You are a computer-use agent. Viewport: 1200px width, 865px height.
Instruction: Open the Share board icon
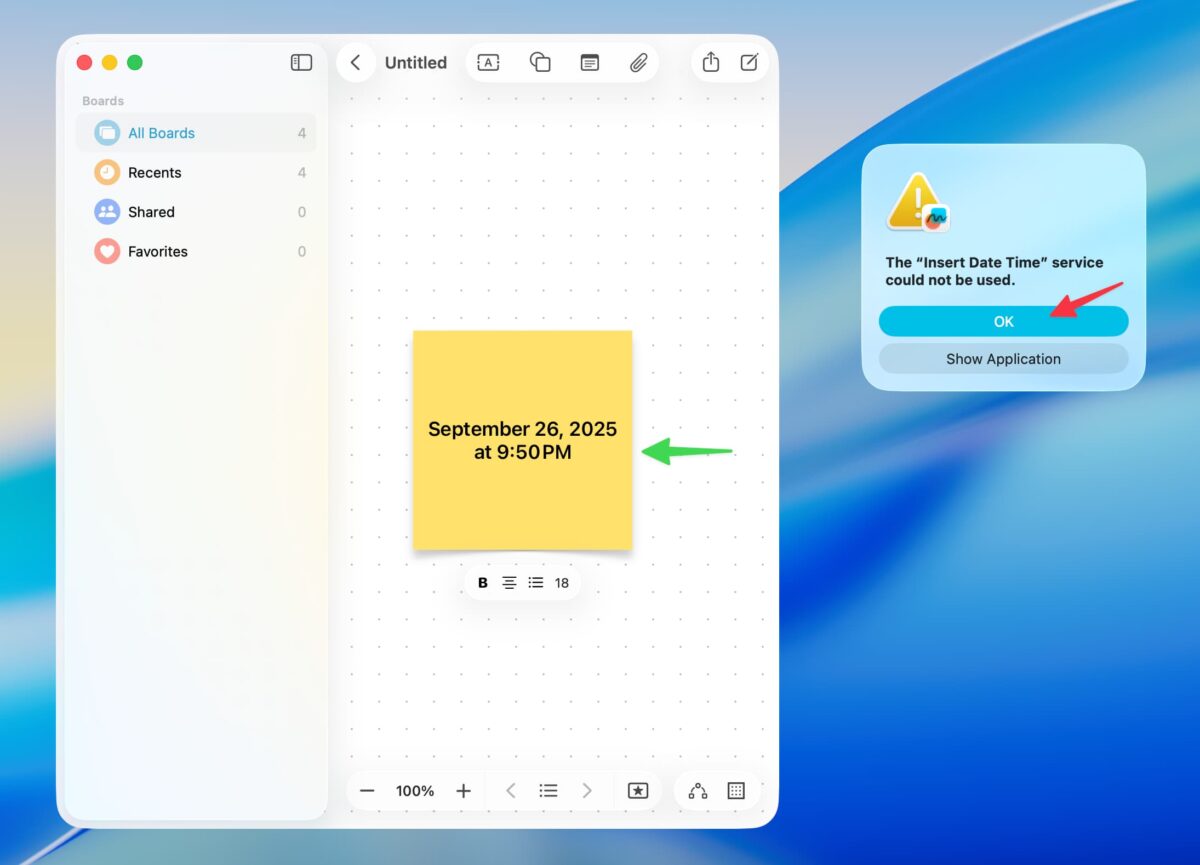pyautogui.click(x=711, y=62)
